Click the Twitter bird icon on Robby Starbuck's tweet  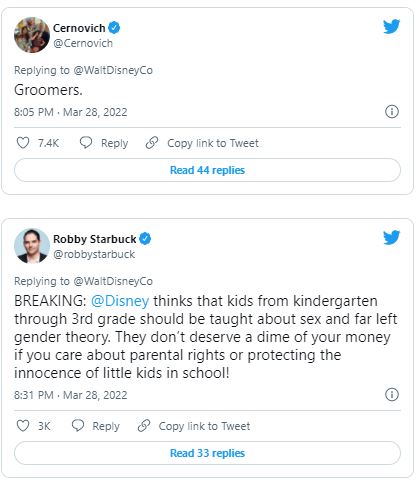coord(391,238)
